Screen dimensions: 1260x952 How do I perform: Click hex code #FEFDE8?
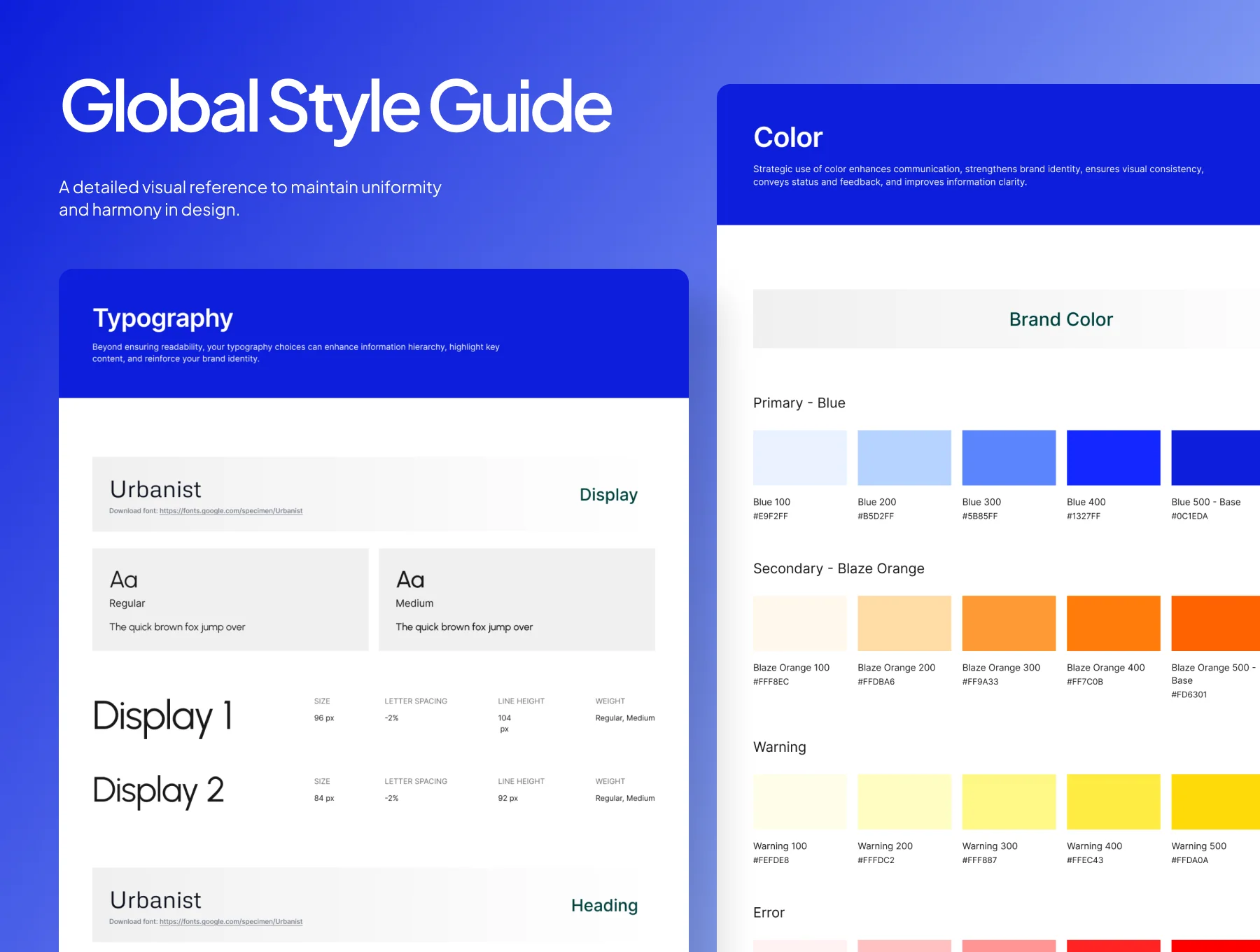[x=771, y=860]
